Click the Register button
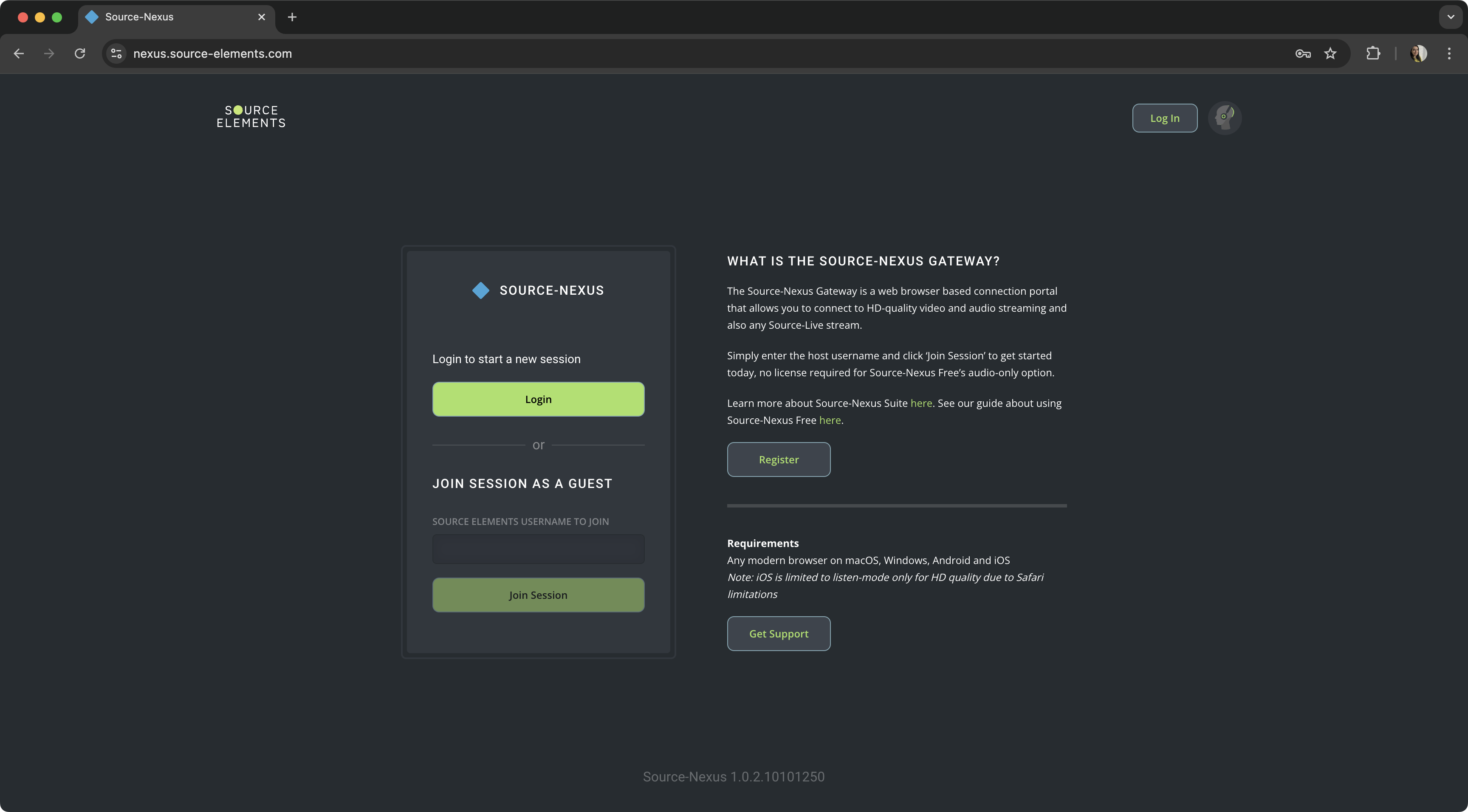Screen dimensions: 1468x812 pos(779,459)
